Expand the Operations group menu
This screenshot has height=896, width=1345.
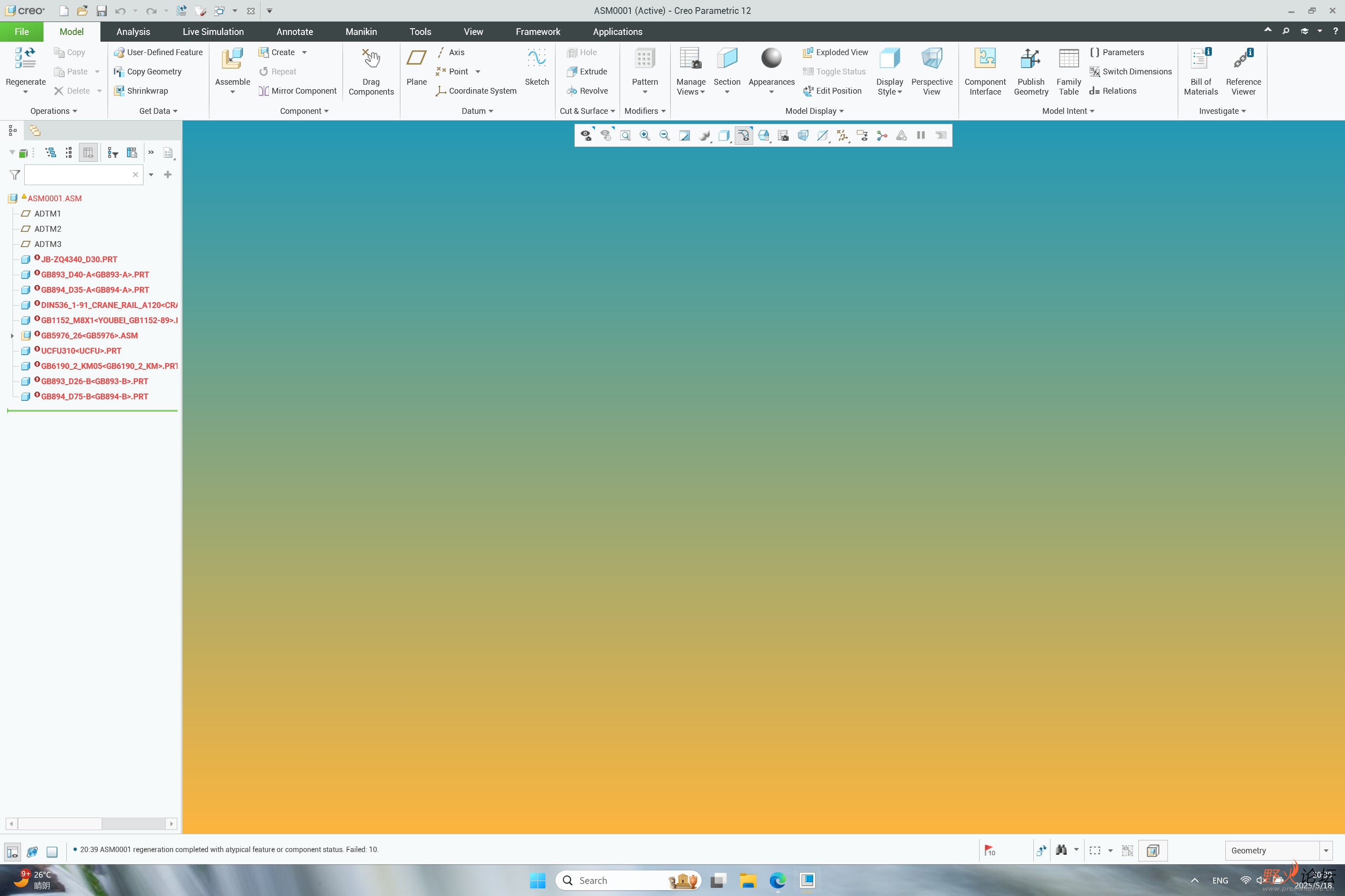pos(54,111)
